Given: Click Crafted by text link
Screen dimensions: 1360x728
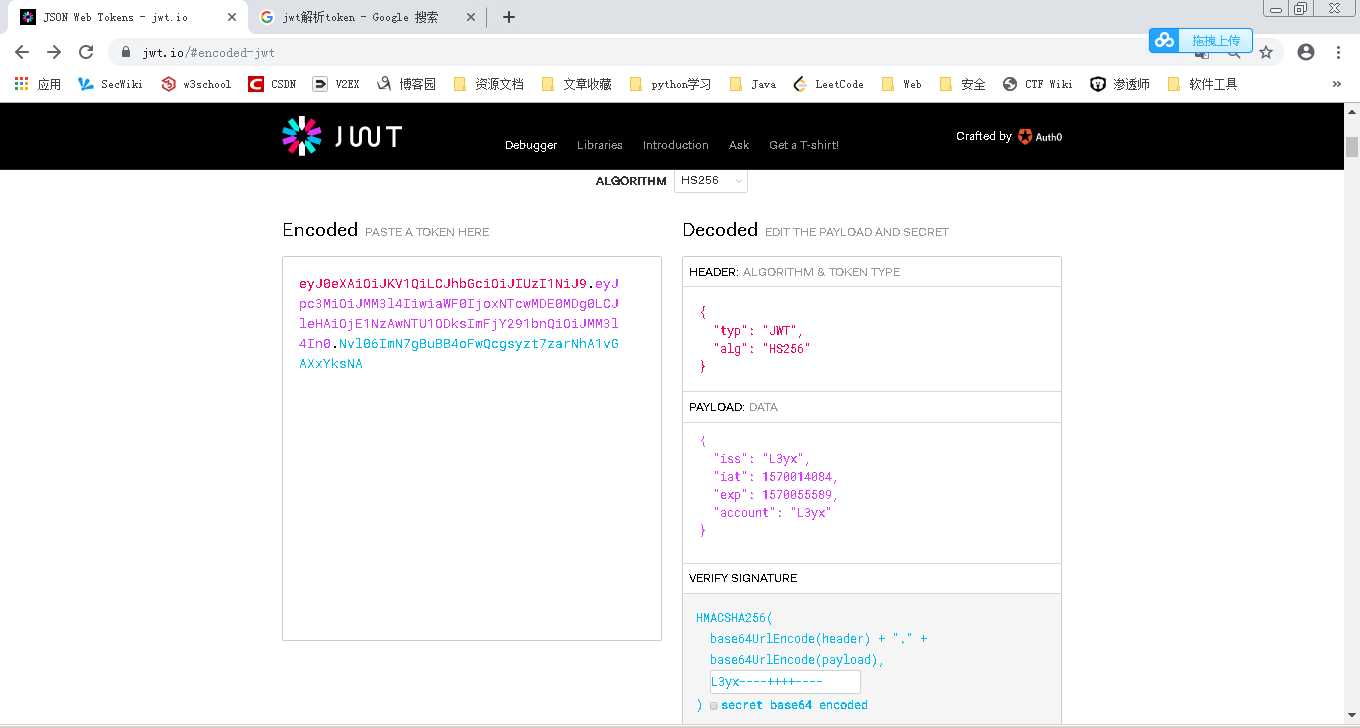Looking at the screenshot, I should [x=984, y=136].
